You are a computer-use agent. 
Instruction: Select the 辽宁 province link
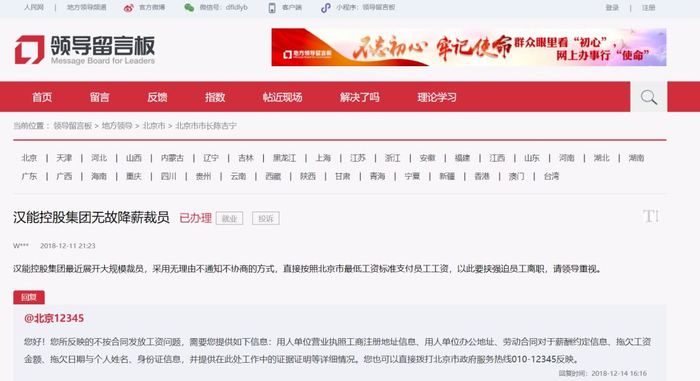coord(211,158)
